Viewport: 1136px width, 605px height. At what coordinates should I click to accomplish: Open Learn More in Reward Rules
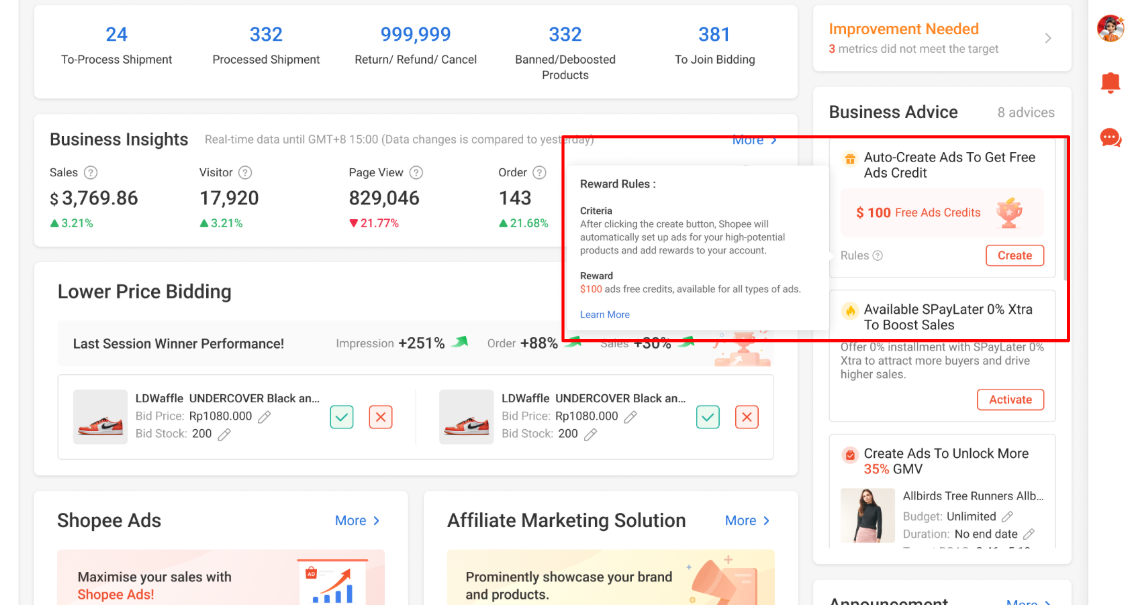pyautogui.click(x=605, y=314)
